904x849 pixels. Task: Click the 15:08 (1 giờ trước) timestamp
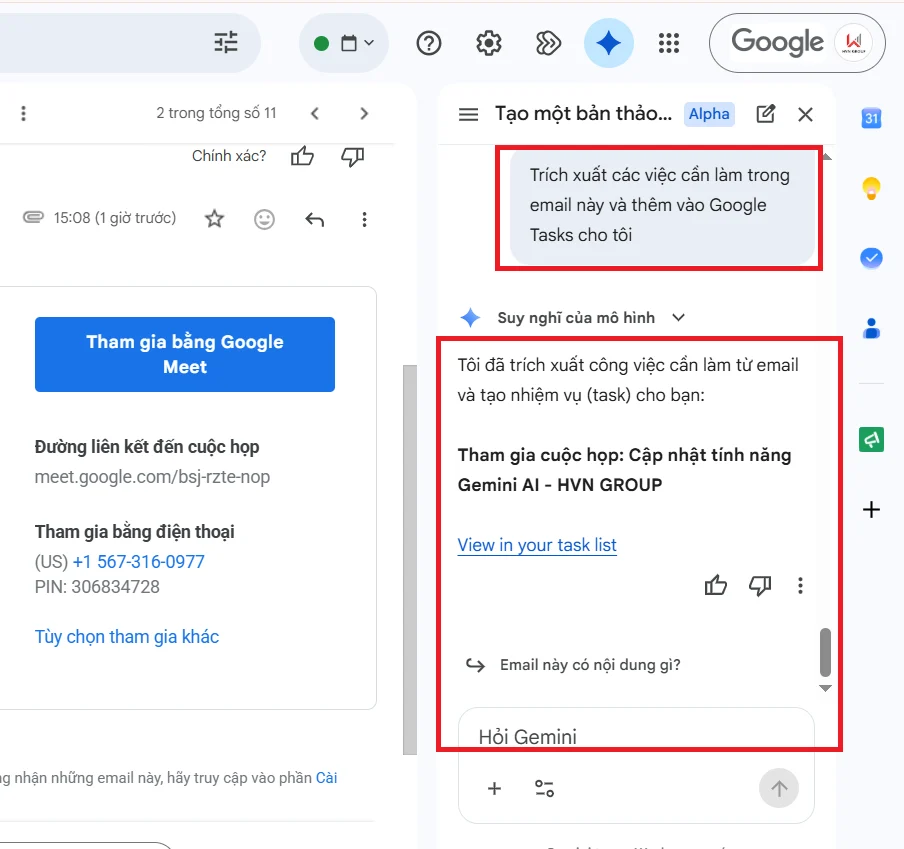115,218
